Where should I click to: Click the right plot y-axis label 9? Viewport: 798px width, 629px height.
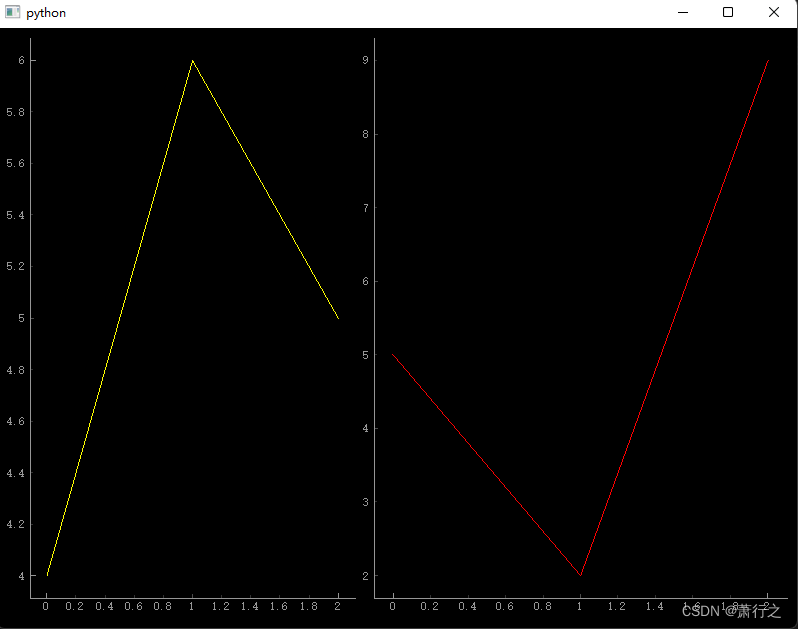[365, 60]
